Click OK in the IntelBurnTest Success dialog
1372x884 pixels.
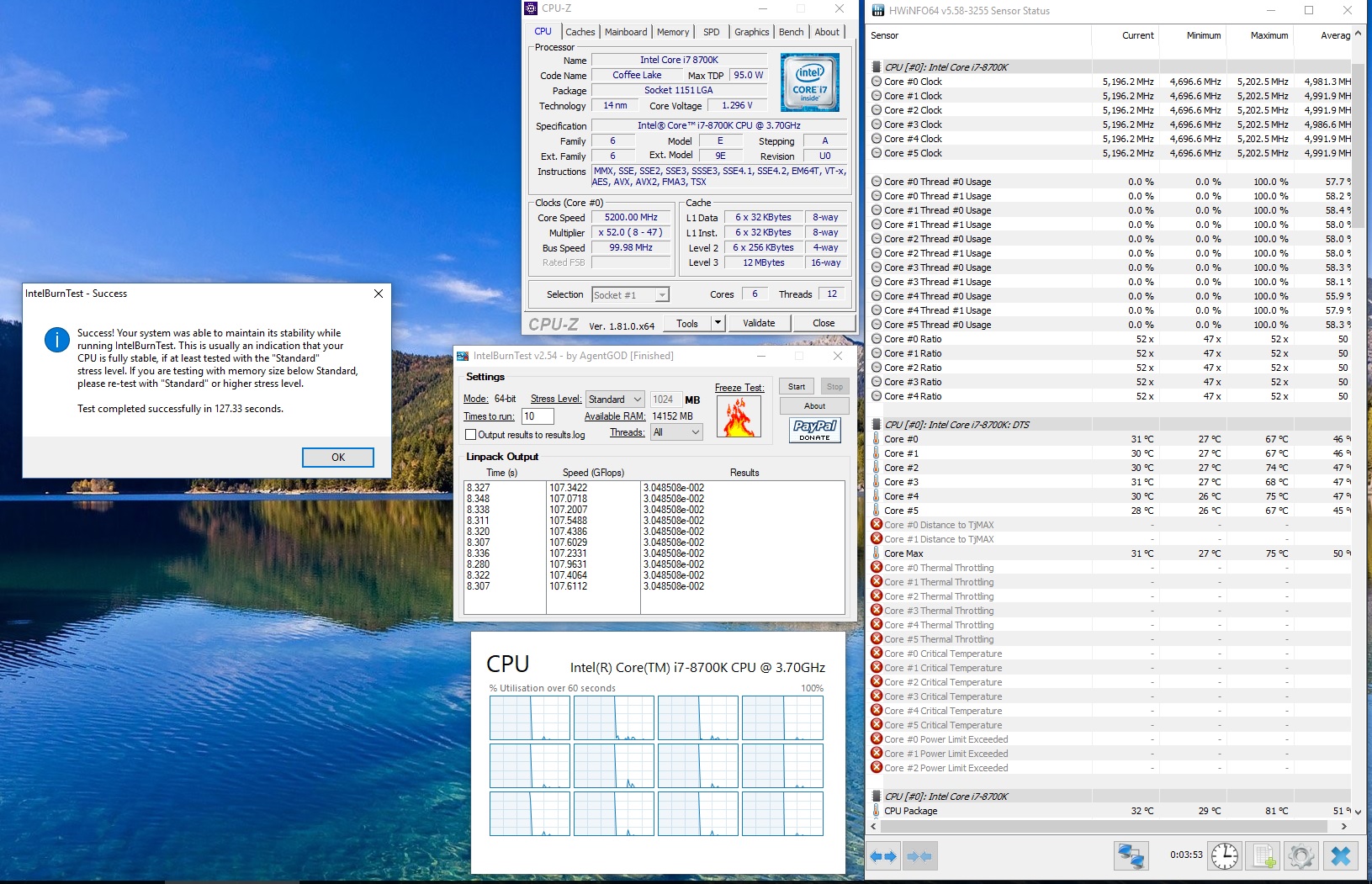coord(338,458)
